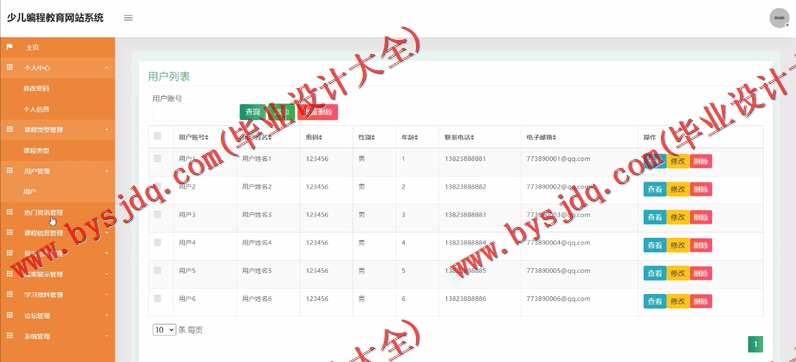The image size is (796, 362).
Task: Click 修改 for row 用户3
Action: (x=678, y=217)
